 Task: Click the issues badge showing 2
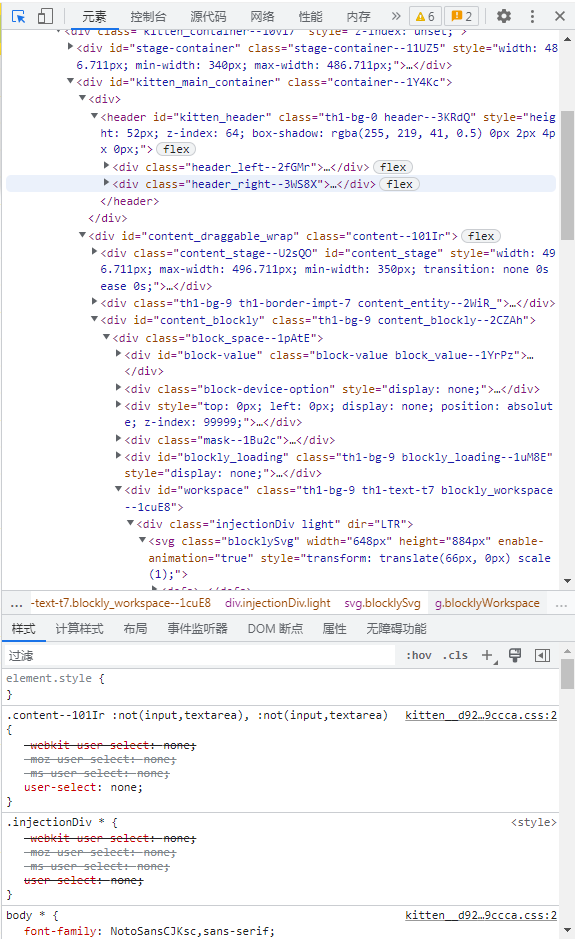click(x=462, y=16)
